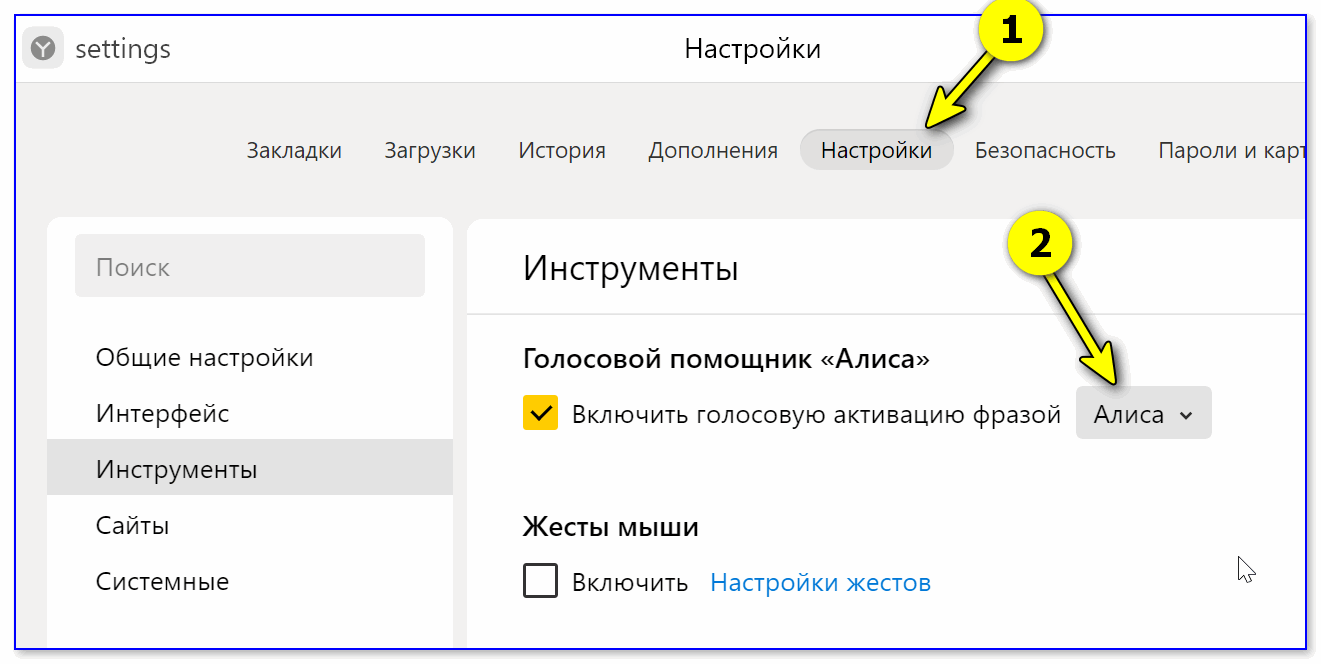This screenshot has height=664, width=1321.
Task: Open Интерфейс section in the sidebar
Action: pos(250,413)
